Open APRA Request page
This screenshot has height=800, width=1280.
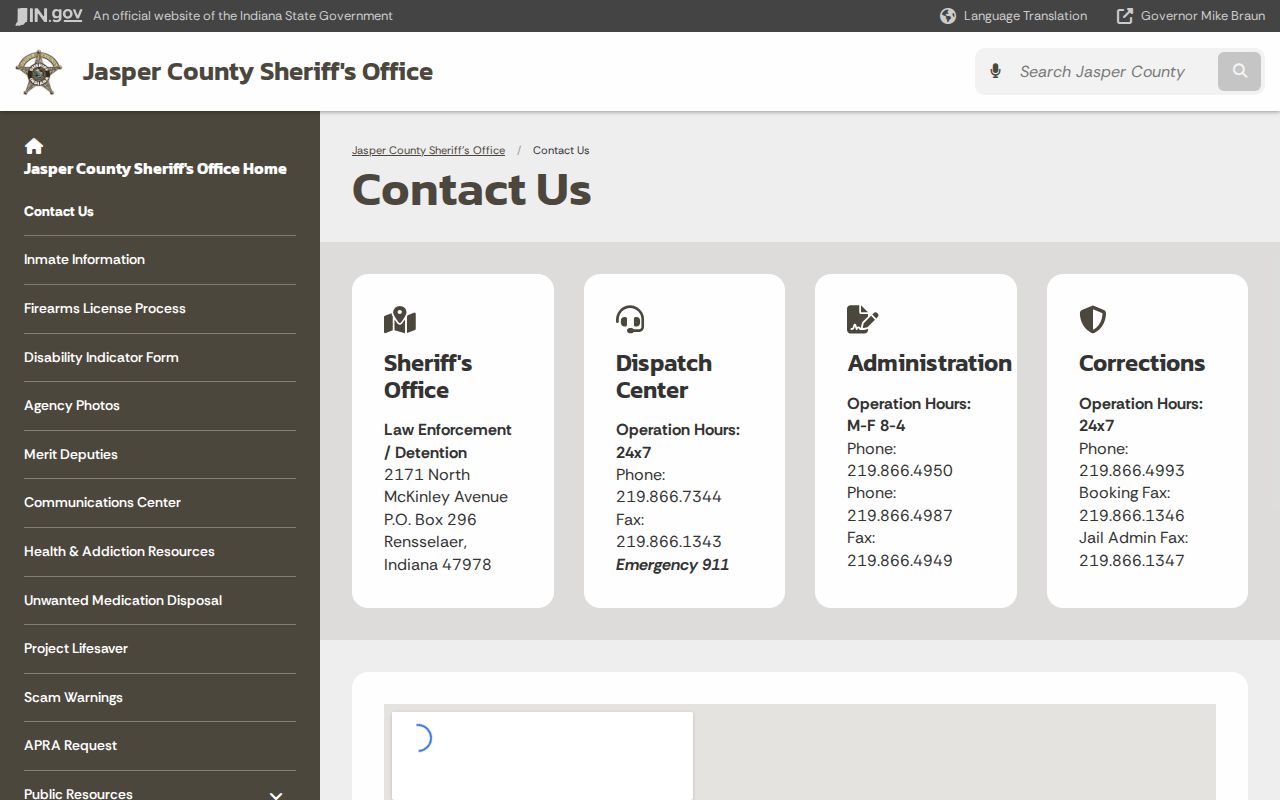pyautogui.click(x=70, y=745)
